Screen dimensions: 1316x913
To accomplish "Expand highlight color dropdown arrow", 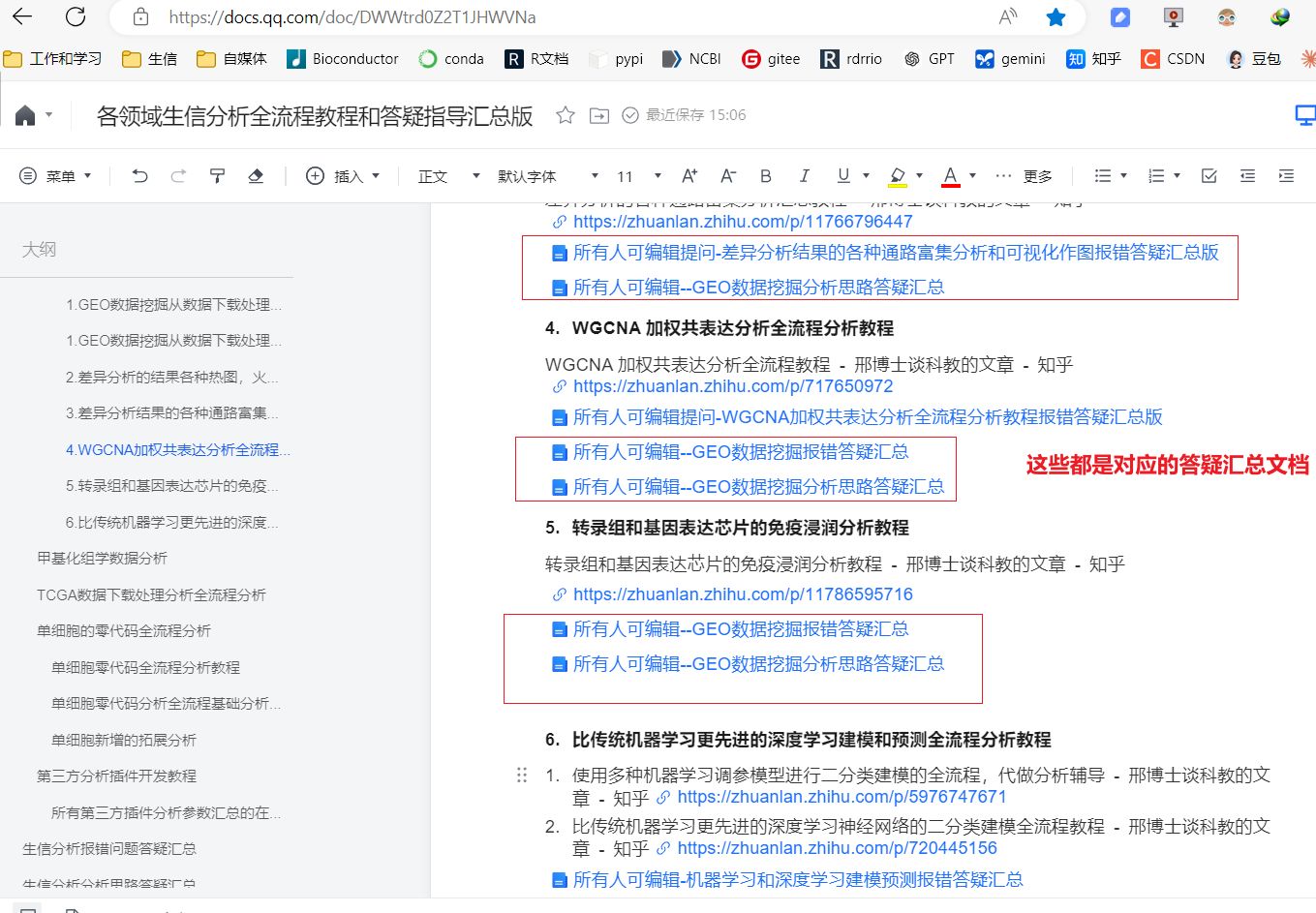I will pyautogui.click(x=920, y=175).
